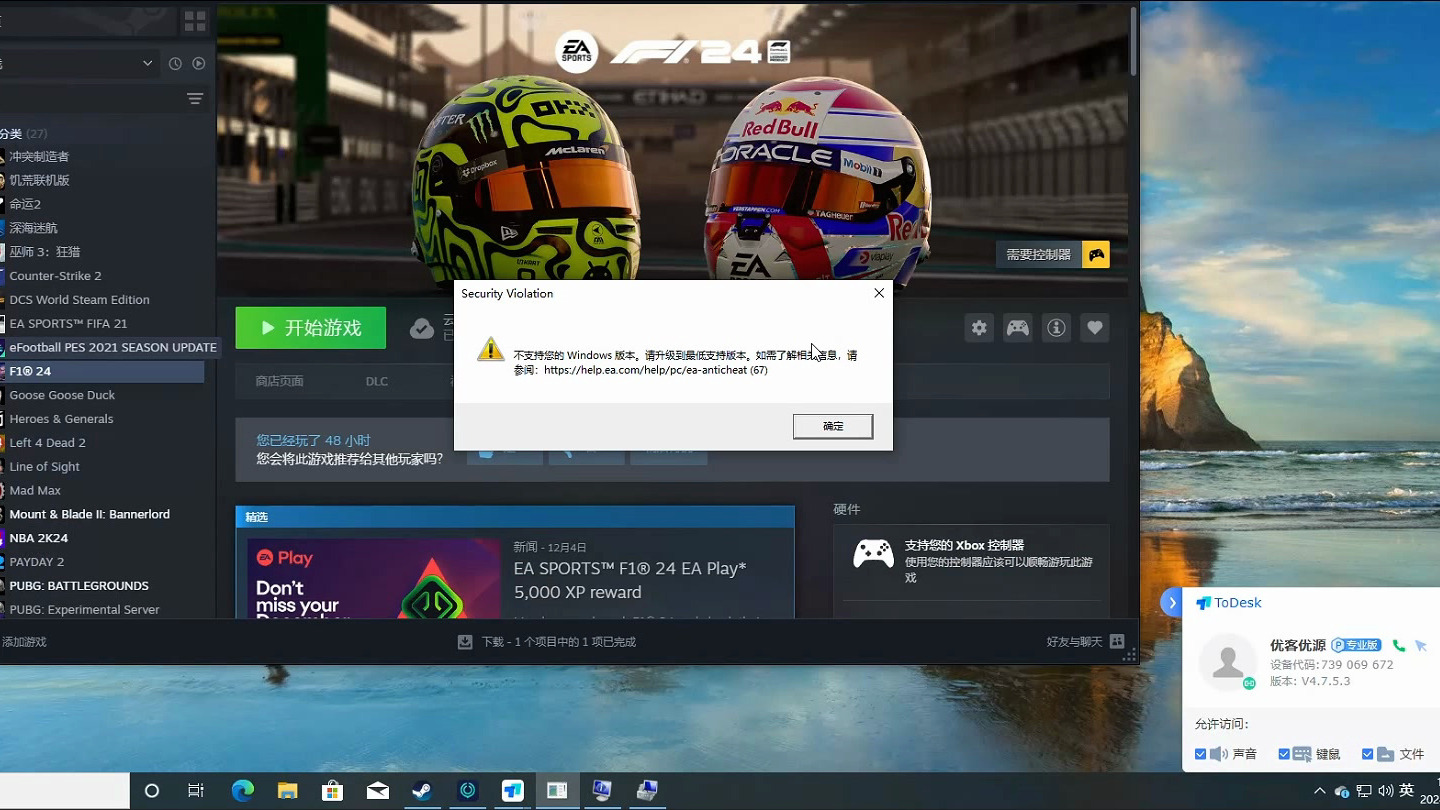
Task: Select F1 24 in library list
Action: [102, 371]
